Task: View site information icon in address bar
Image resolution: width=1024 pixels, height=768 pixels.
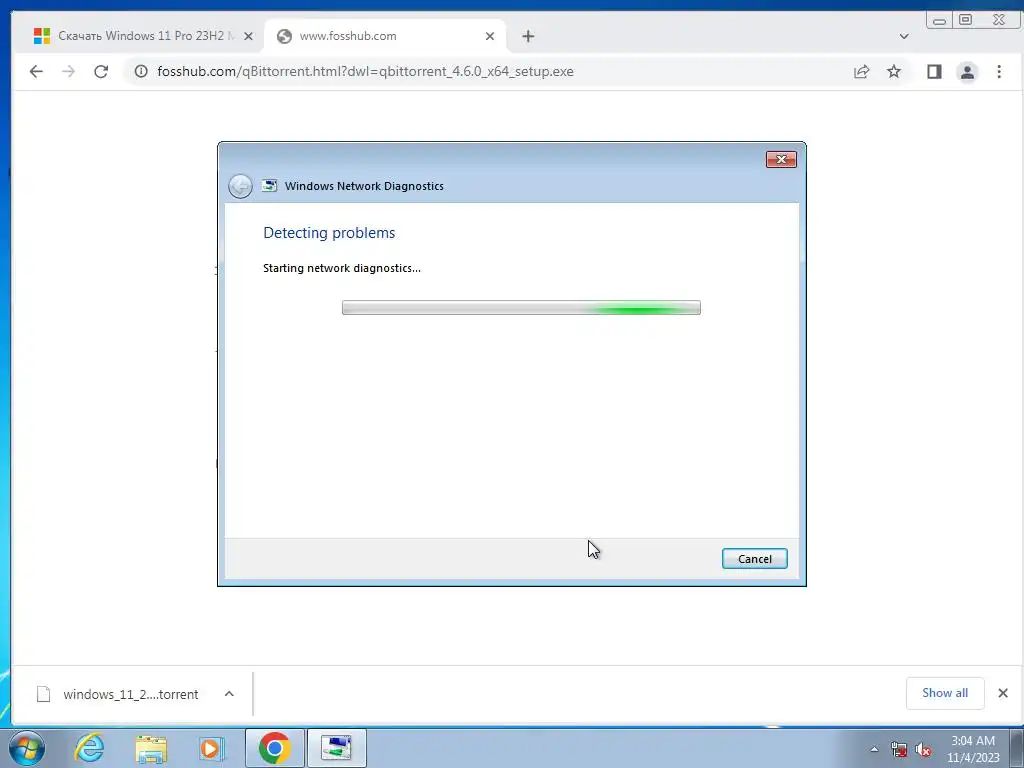Action: pos(141,72)
